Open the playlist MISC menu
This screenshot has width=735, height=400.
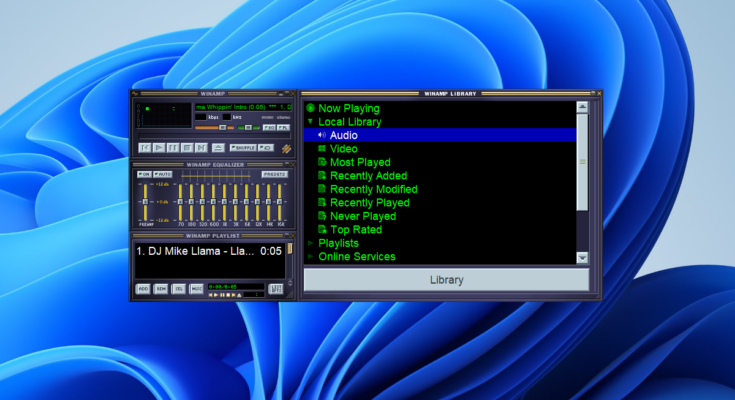197,289
